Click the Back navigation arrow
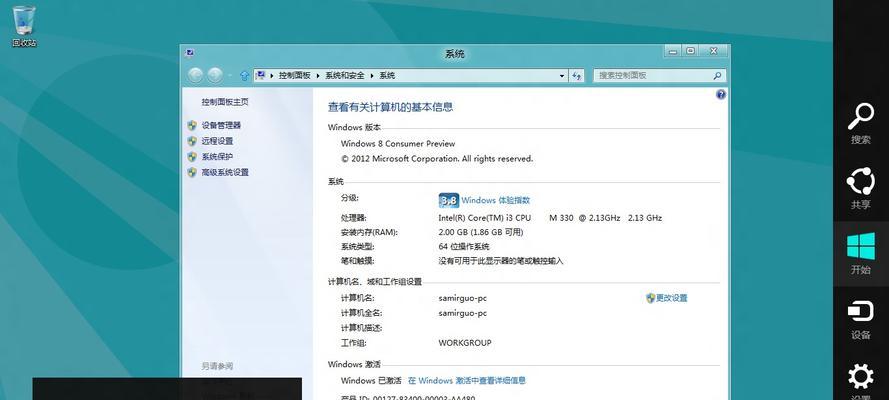The height and width of the screenshot is (400, 889). pyautogui.click(x=196, y=75)
